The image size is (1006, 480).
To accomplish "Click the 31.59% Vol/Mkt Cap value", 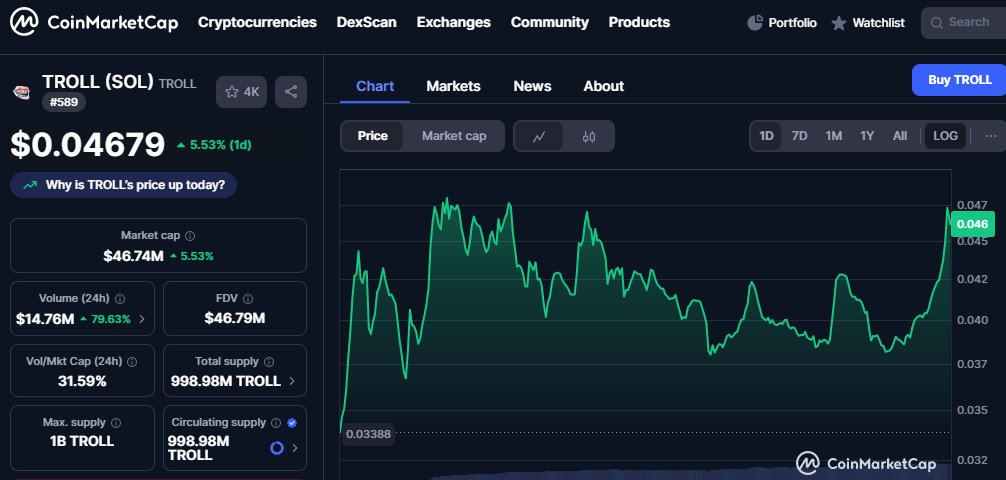I will [82, 381].
